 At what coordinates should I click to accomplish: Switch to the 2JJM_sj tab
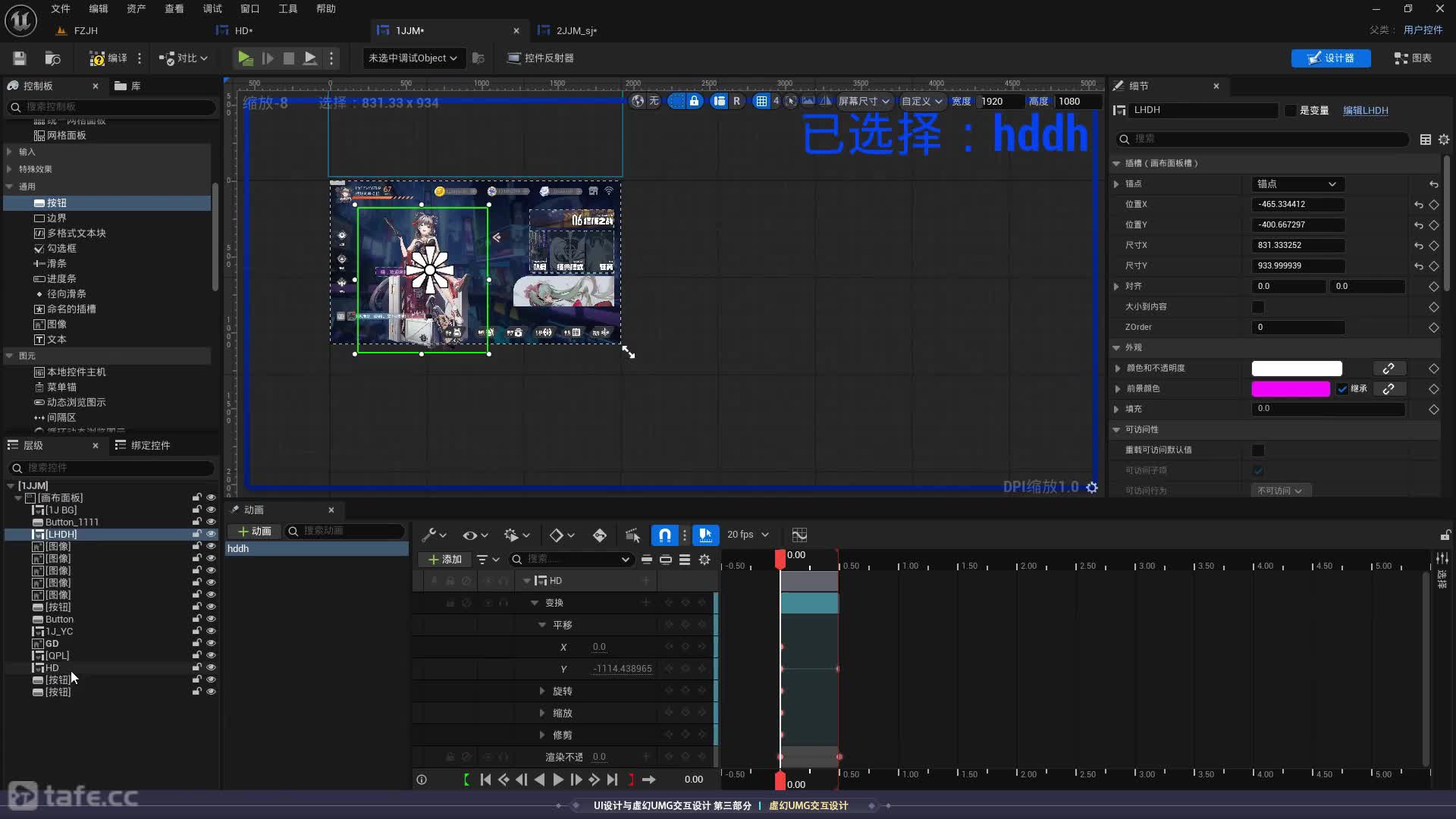(x=576, y=31)
